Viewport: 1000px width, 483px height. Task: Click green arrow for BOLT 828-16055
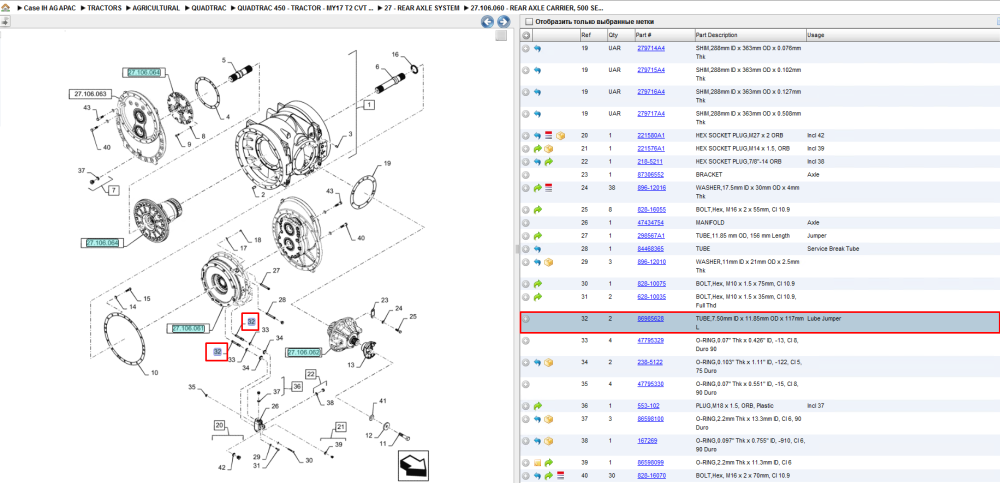tap(538, 210)
